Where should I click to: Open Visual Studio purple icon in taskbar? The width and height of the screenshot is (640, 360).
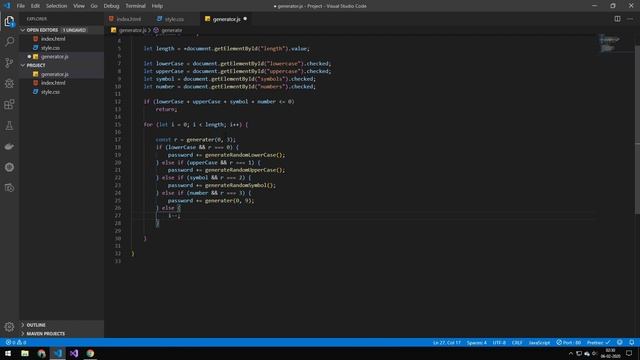click(74, 353)
